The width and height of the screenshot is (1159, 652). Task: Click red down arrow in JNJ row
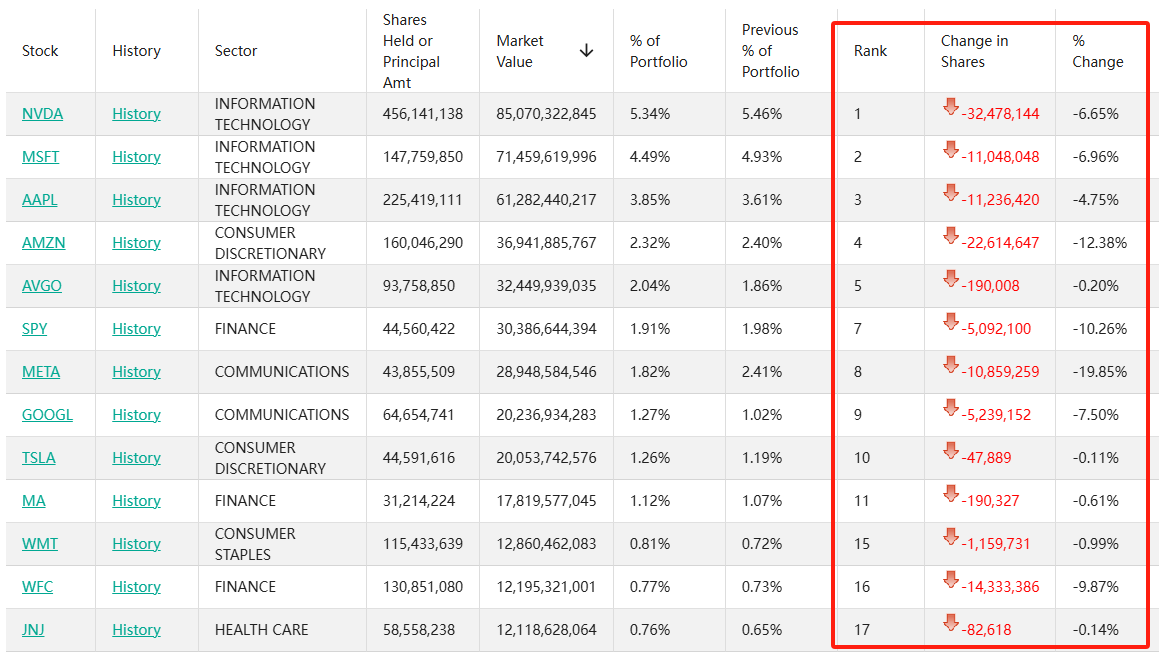[x=951, y=623]
